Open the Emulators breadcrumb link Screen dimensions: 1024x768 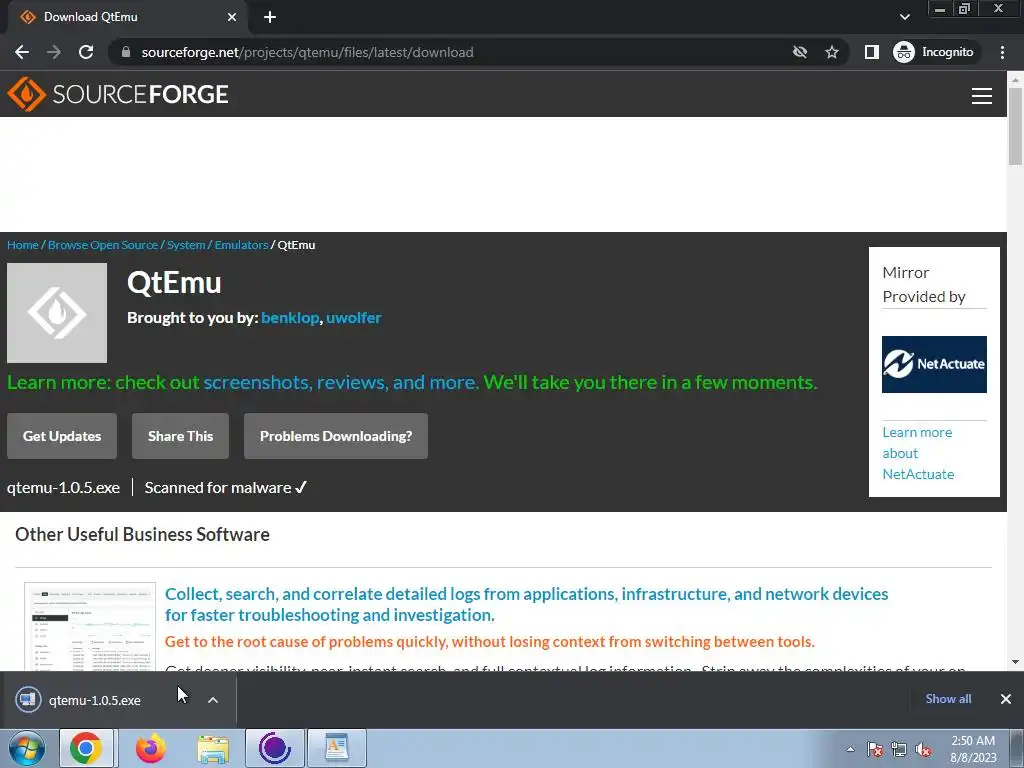coord(241,245)
